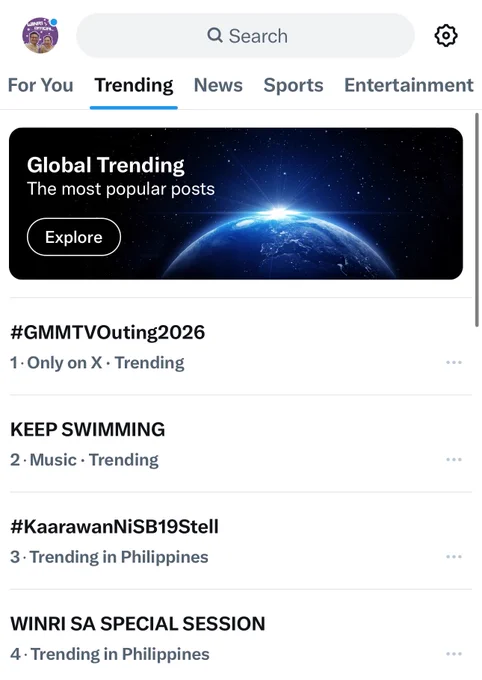The height and width of the screenshot is (680, 482).
Task: Open more options for KEEP SWIMMING trend
Action: point(454,459)
